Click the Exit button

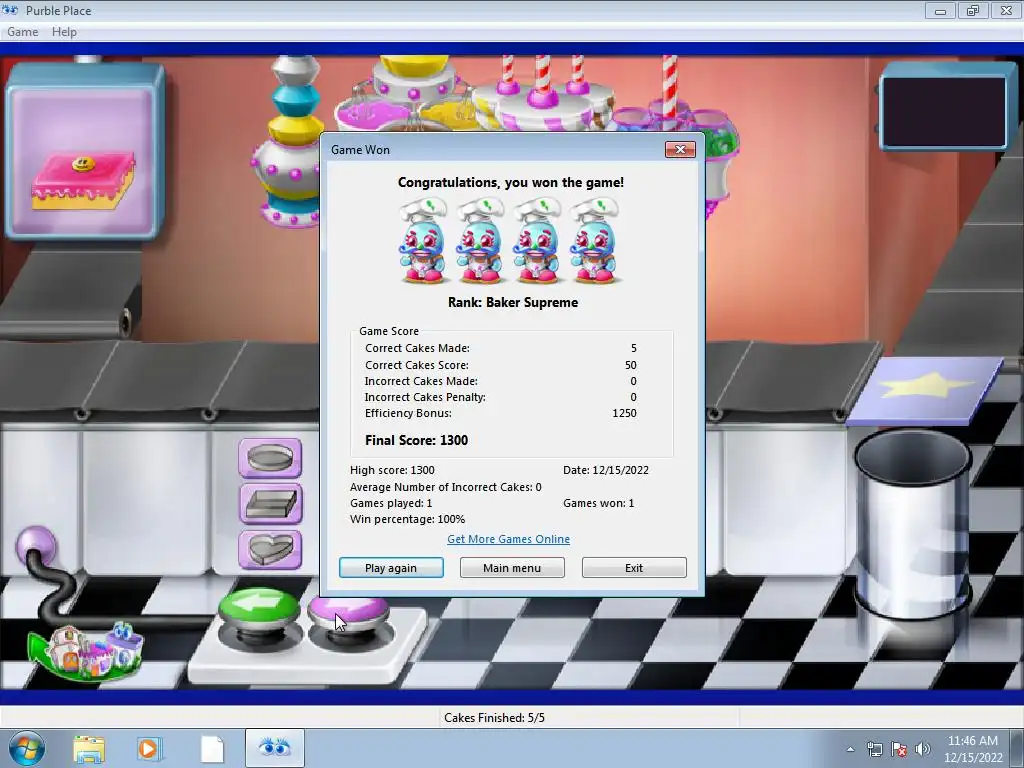[634, 568]
